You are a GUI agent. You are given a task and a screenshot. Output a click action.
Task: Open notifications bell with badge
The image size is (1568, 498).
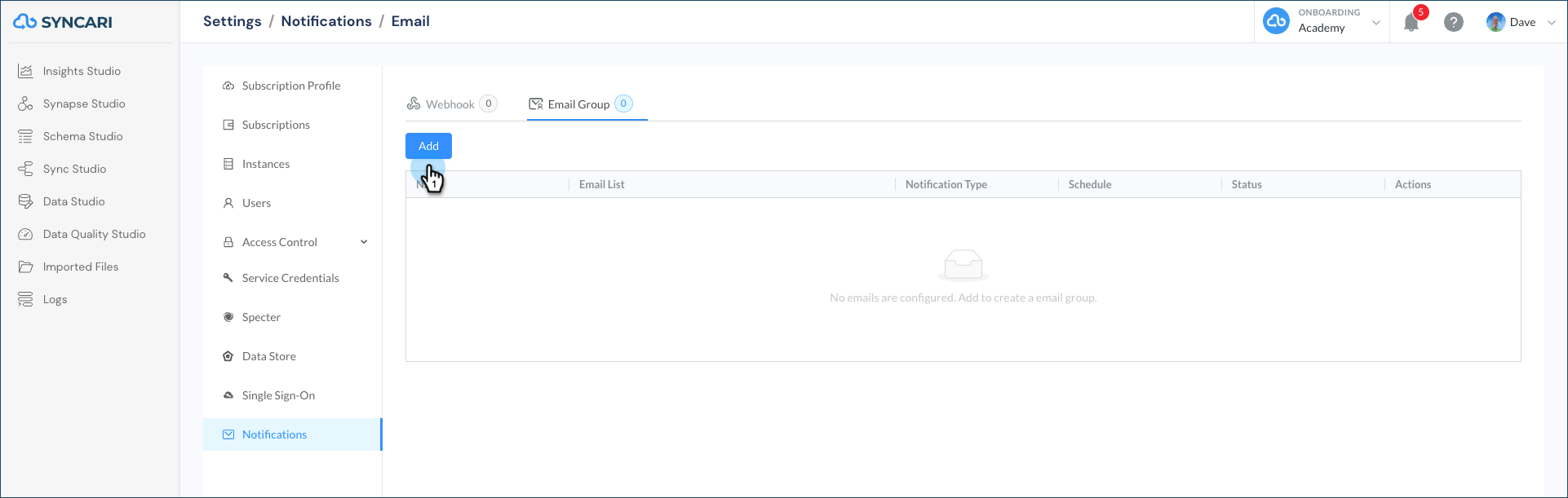tap(1413, 21)
